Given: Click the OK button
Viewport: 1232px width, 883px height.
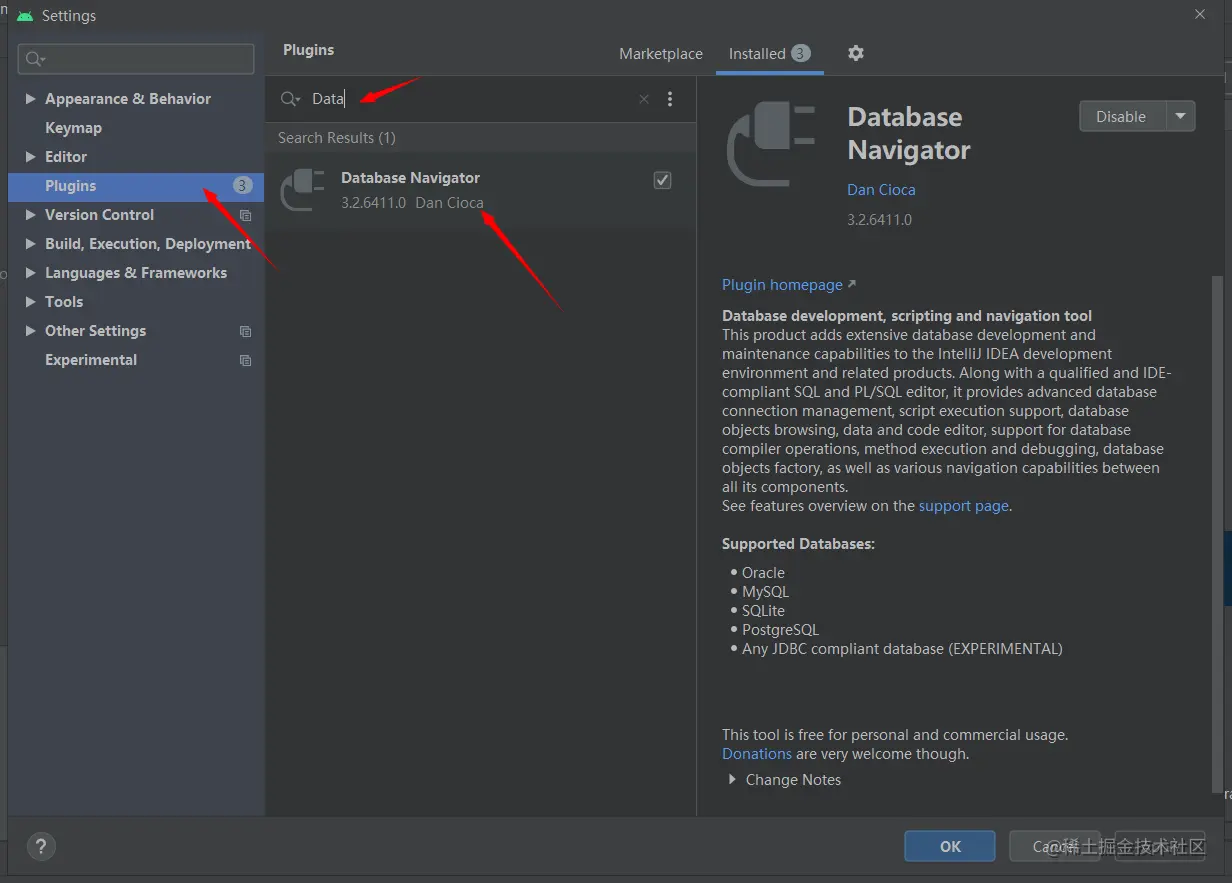Looking at the screenshot, I should pyautogui.click(x=950, y=846).
